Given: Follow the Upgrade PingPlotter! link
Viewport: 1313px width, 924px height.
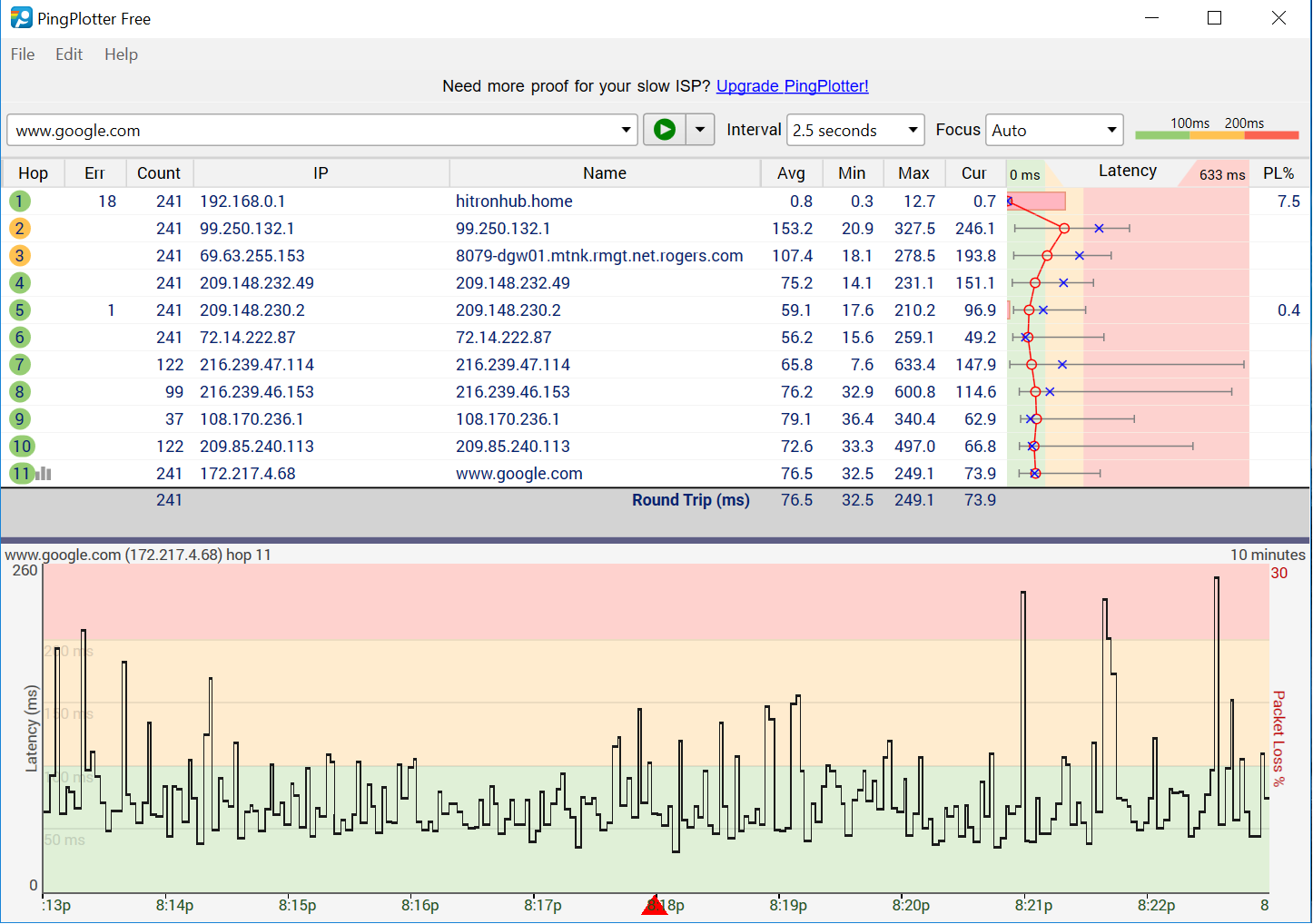Looking at the screenshot, I should [793, 86].
